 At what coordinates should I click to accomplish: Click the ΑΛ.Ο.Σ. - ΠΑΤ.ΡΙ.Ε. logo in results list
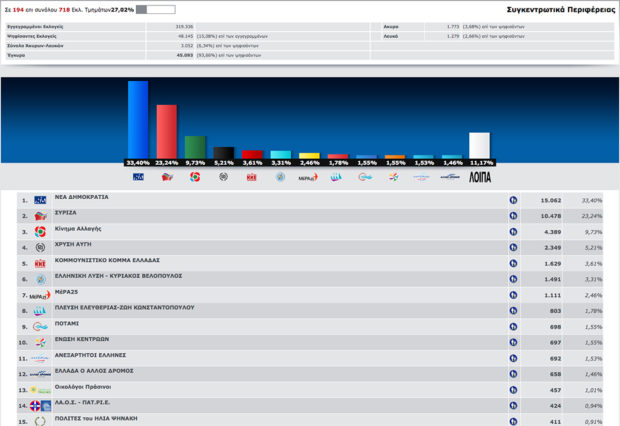(x=40, y=406)
